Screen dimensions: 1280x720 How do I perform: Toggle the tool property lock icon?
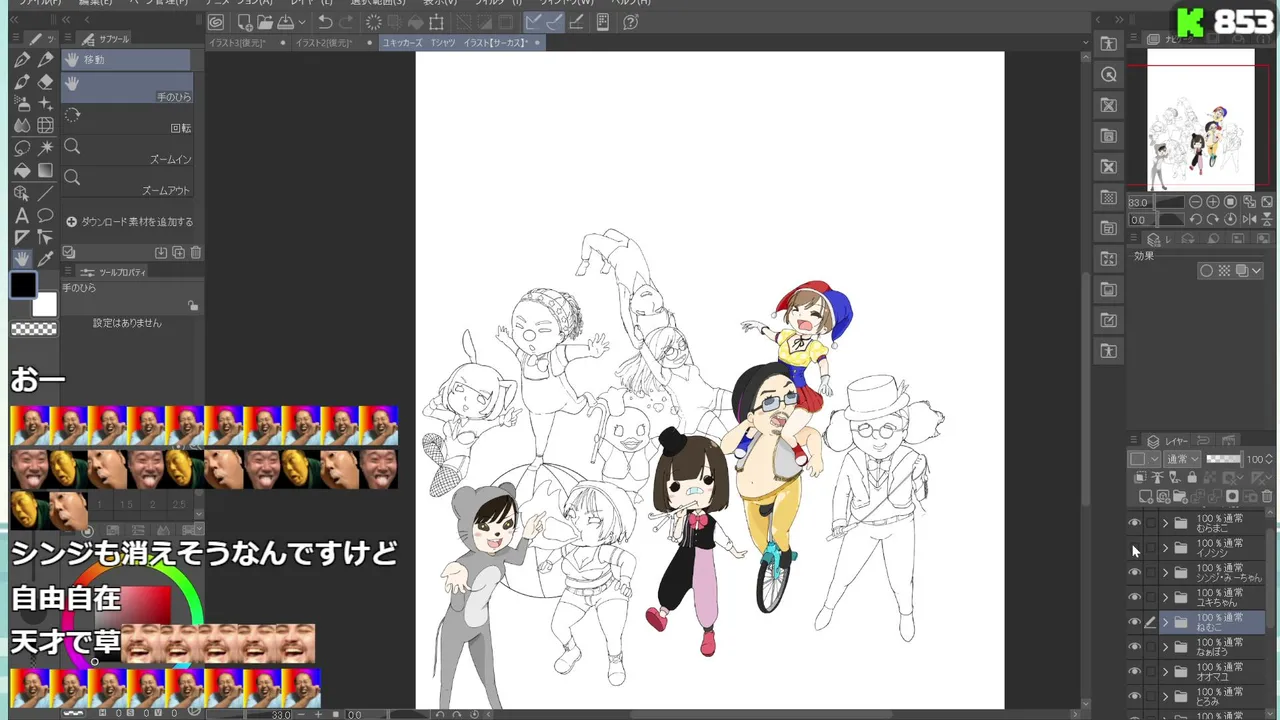pos(193,306)
